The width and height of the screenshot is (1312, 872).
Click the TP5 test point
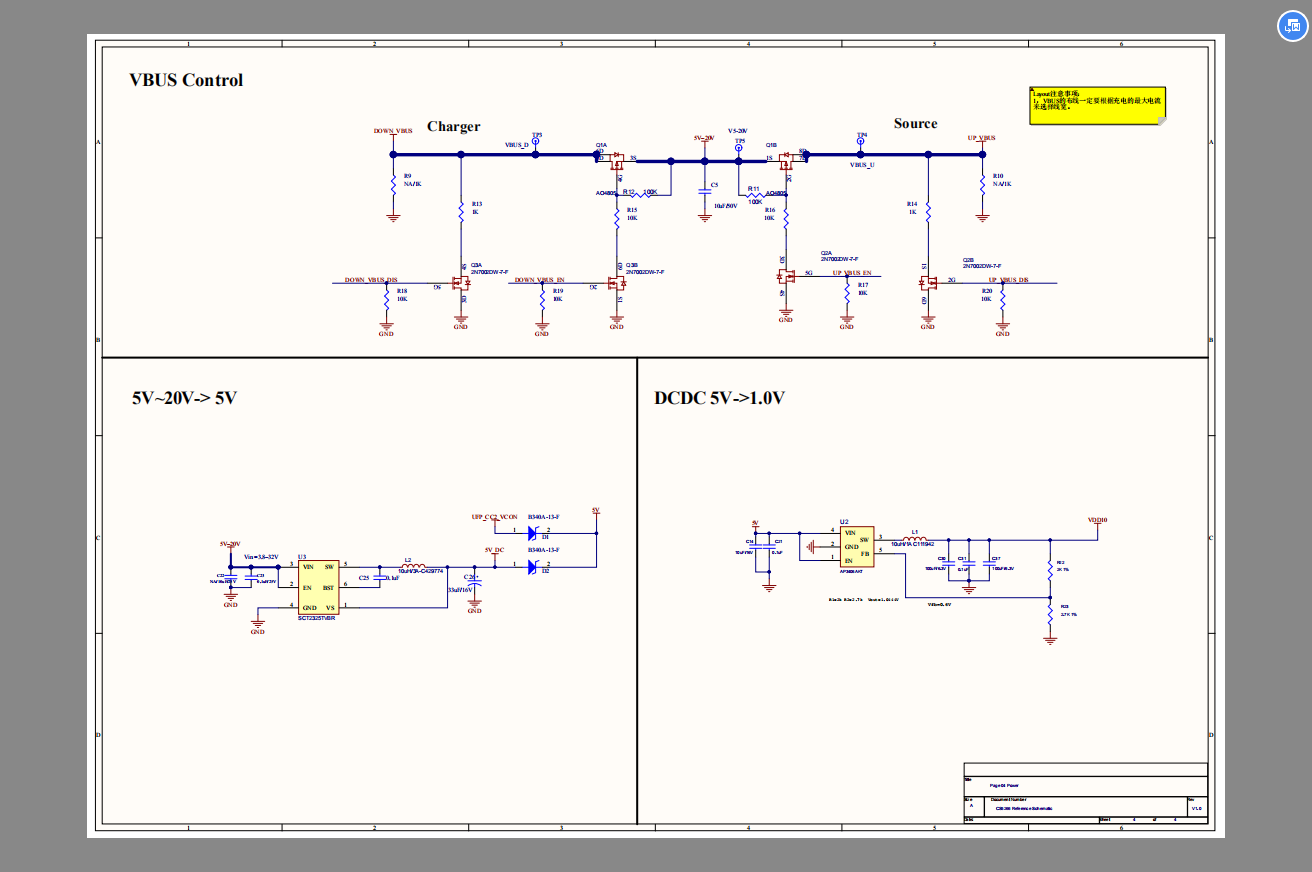tap(739, 148)
